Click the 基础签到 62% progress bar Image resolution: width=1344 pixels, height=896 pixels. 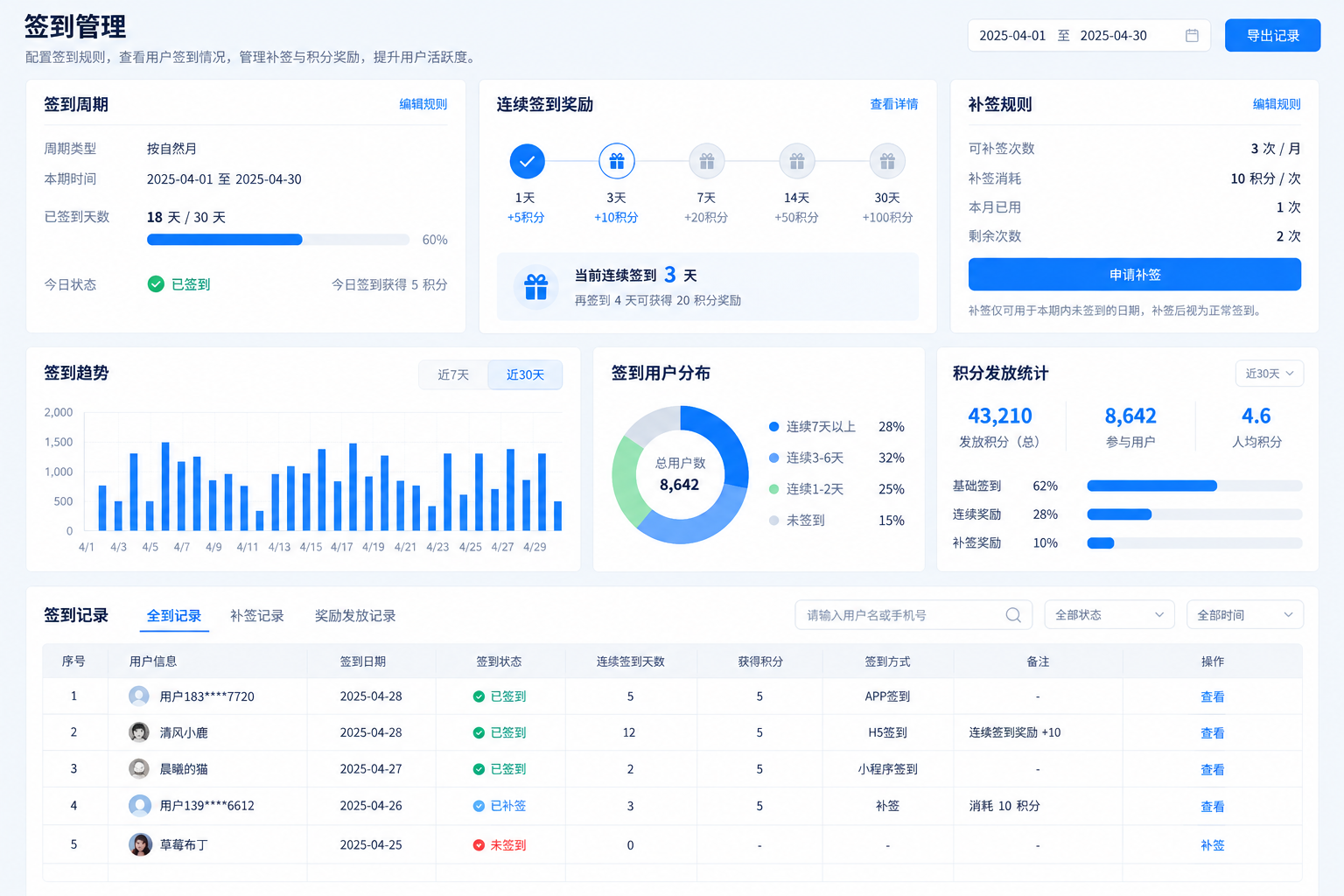(x=1194, y=486)
